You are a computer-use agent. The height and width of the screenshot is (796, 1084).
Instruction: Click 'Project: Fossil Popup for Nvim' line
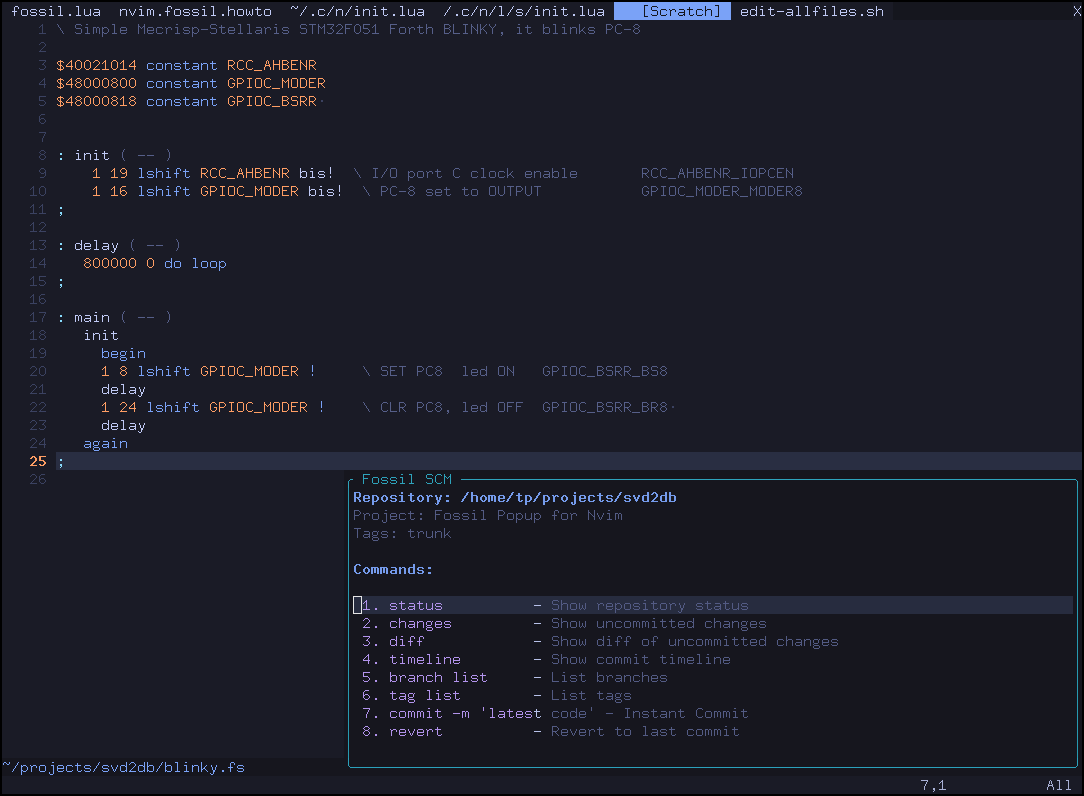click(487, 515)
